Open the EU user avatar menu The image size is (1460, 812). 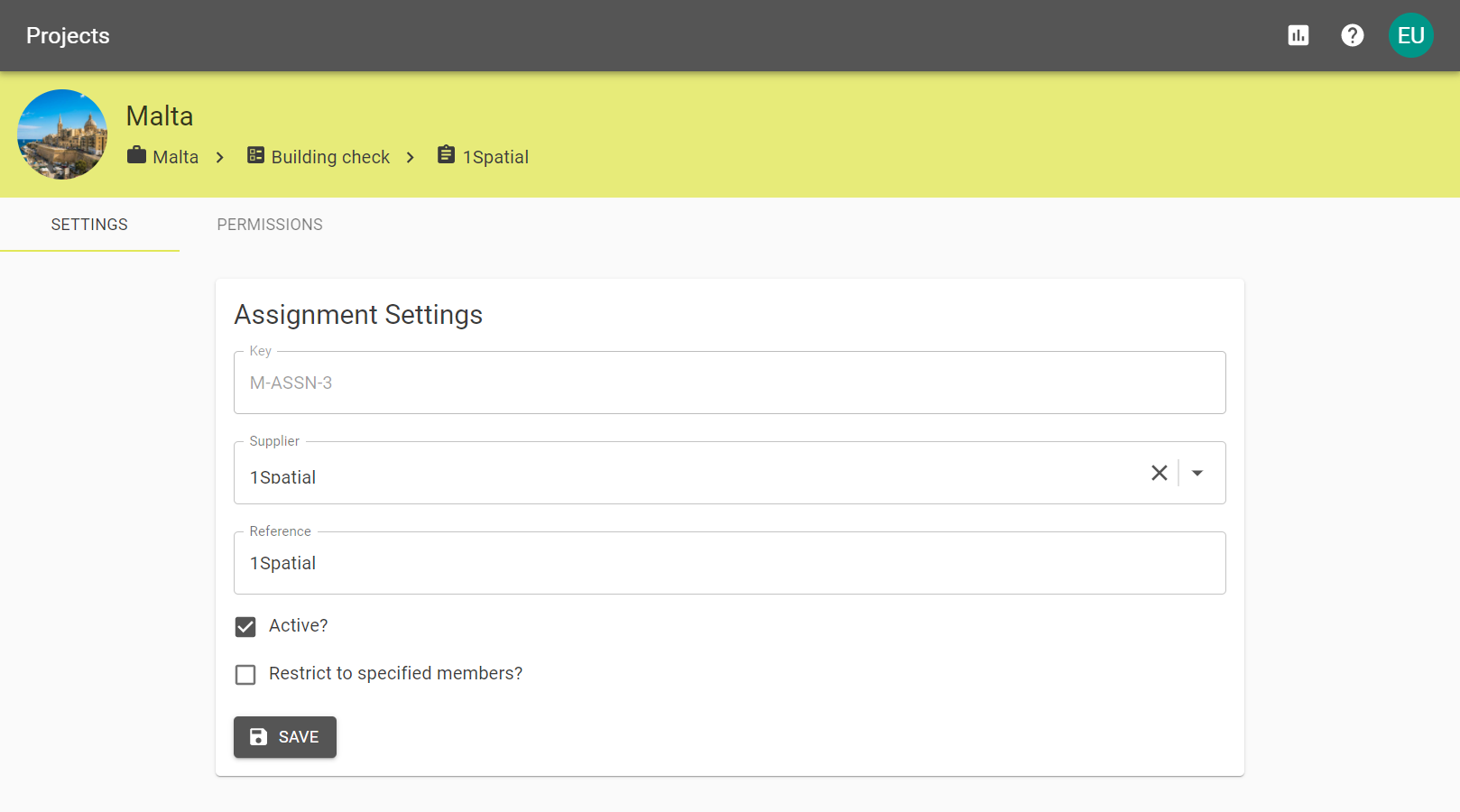(1411, 35)
